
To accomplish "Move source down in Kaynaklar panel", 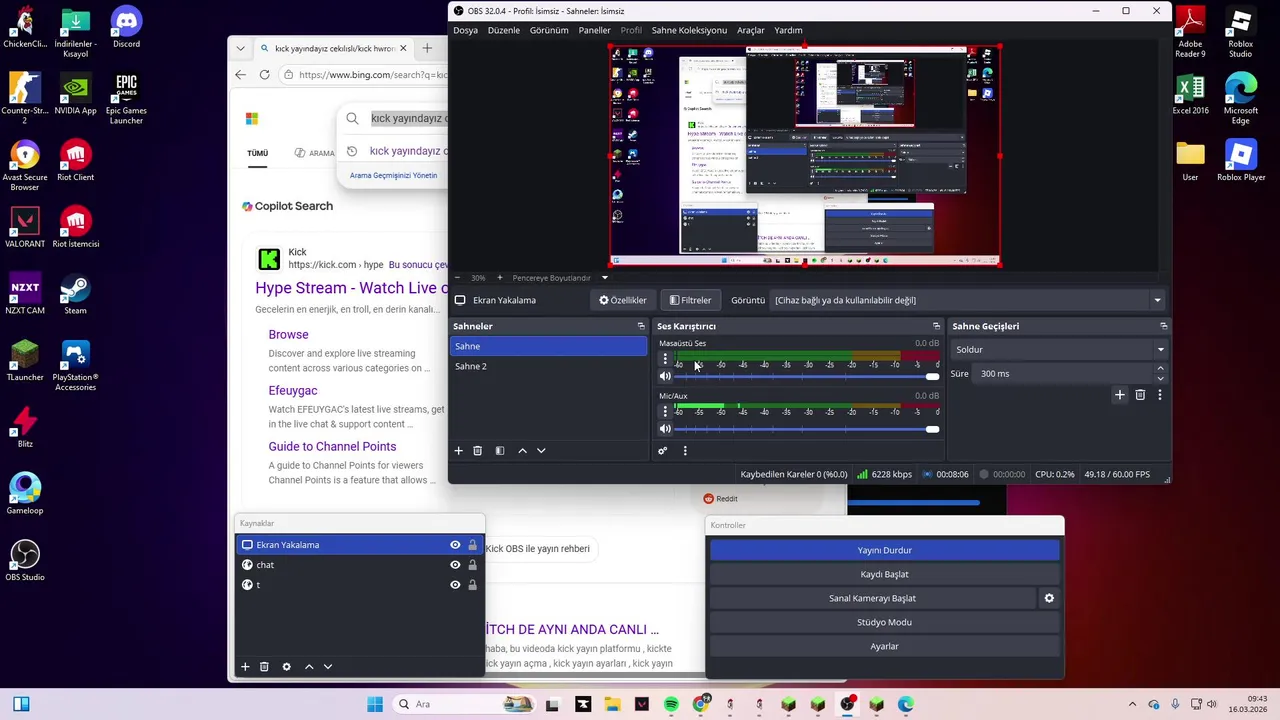I will tap(328, 667).
